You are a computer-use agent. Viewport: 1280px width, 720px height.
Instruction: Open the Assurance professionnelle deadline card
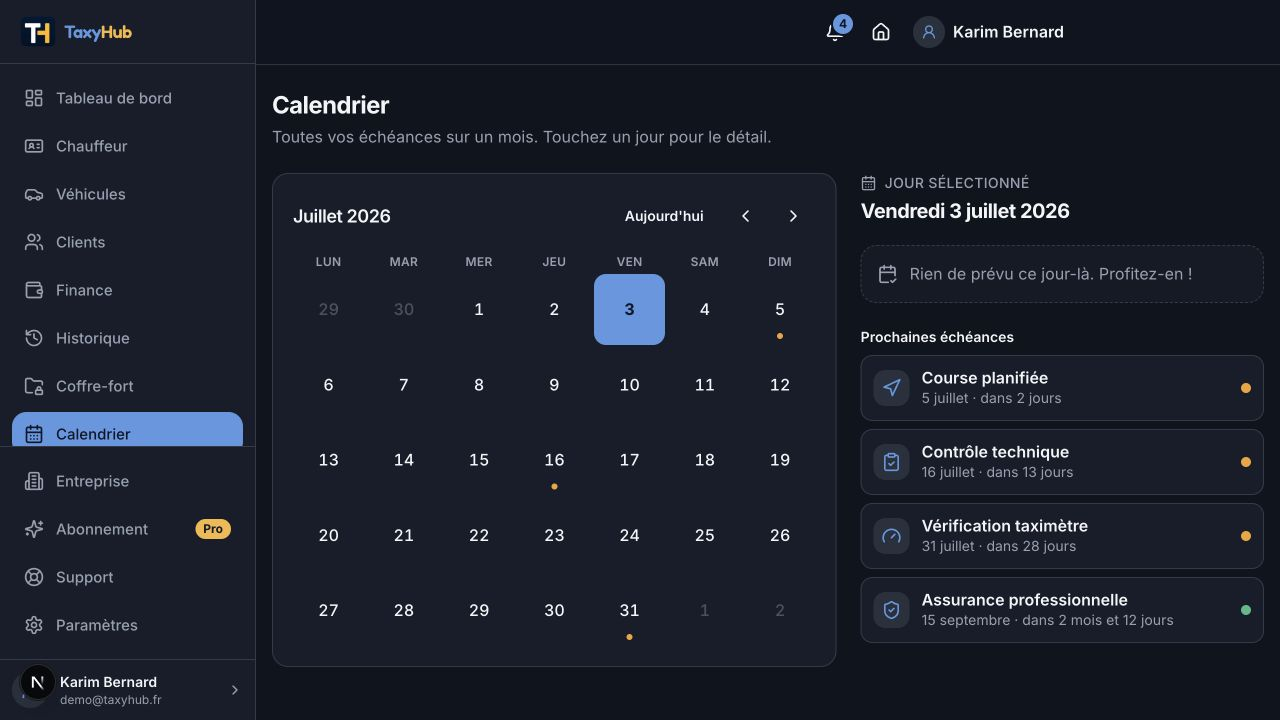pos(1062,610)
